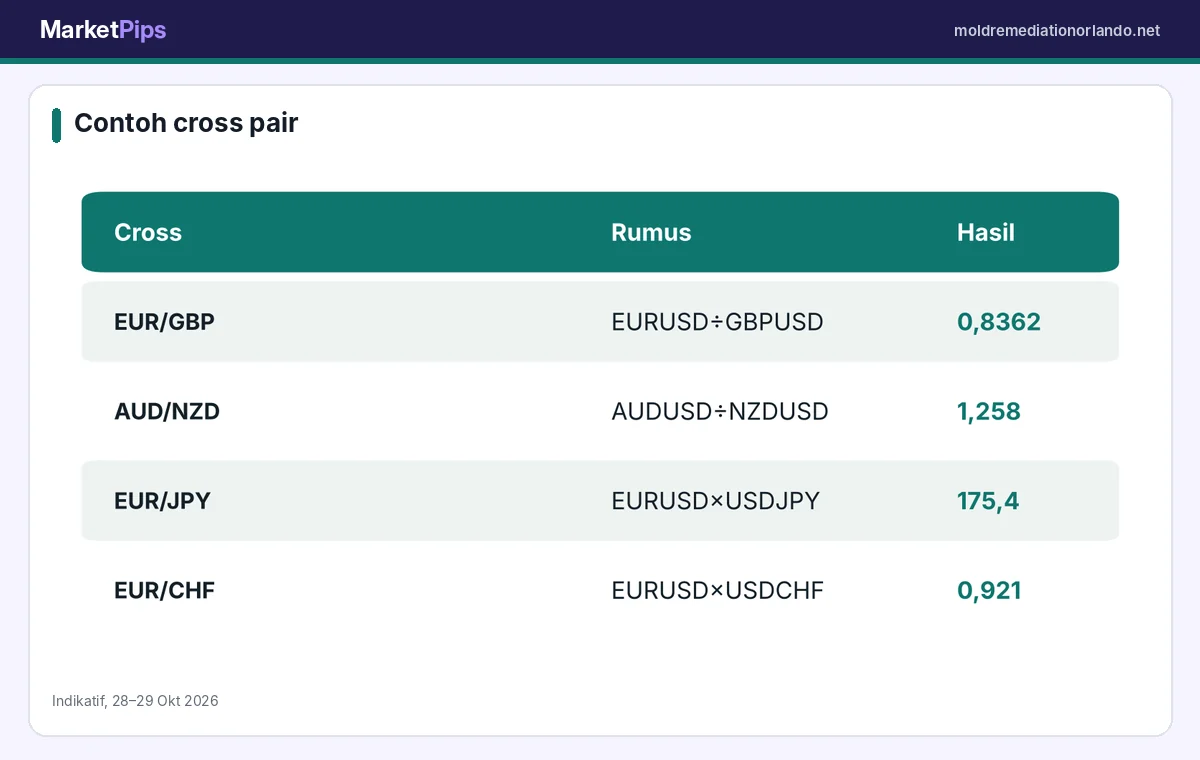Select the result value 175,4
The image size is (1200, 760).
pyautogui.click(x=988, y=501)
